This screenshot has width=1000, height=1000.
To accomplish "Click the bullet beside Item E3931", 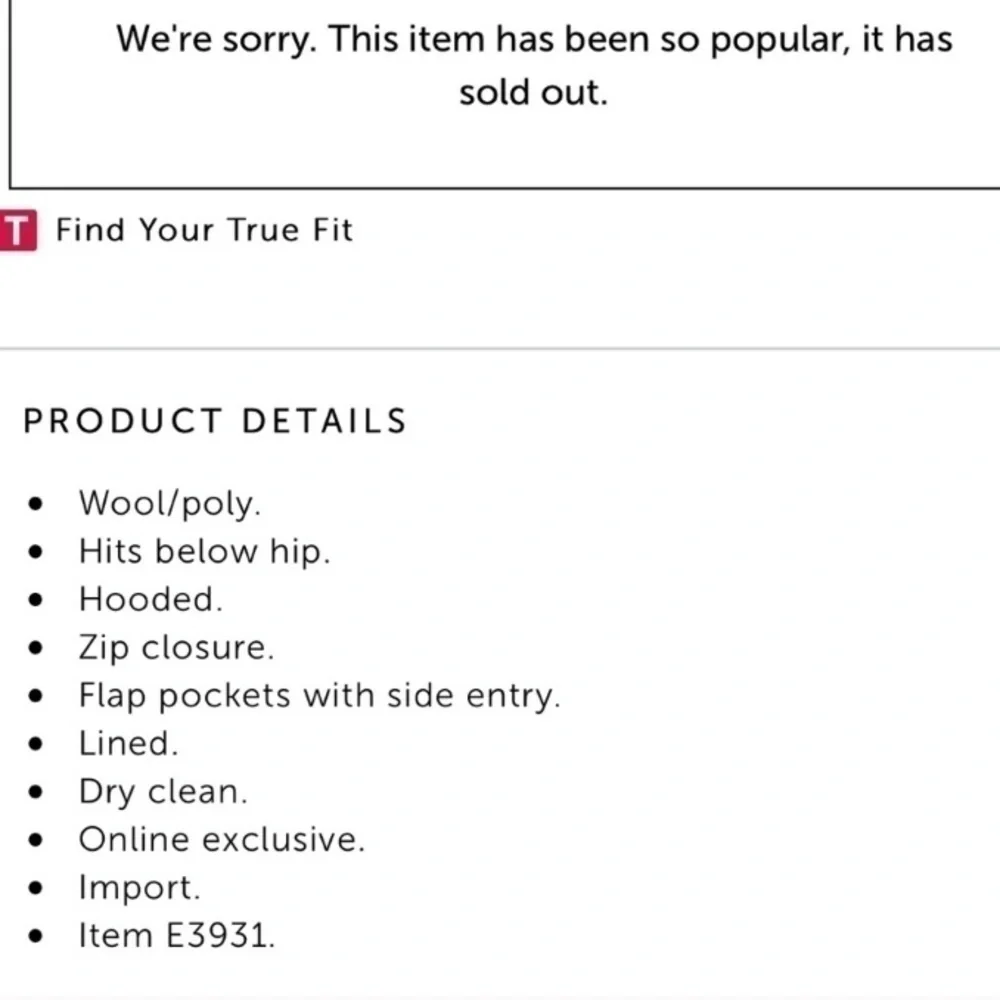I will 36,936.
